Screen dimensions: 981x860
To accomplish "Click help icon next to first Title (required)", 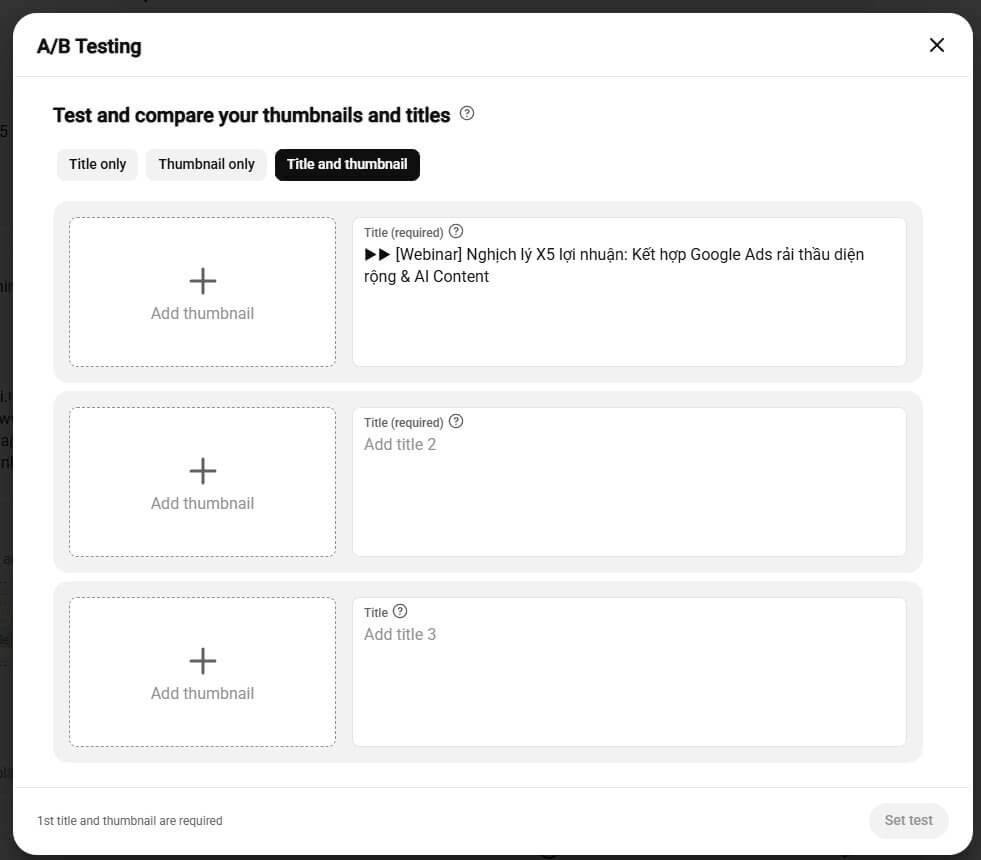I will (x=456, y=231).
